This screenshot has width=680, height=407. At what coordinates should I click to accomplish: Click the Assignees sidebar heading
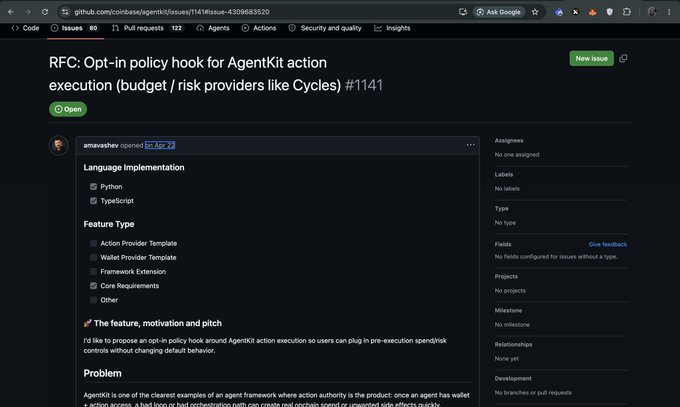[x=509, y=141]
